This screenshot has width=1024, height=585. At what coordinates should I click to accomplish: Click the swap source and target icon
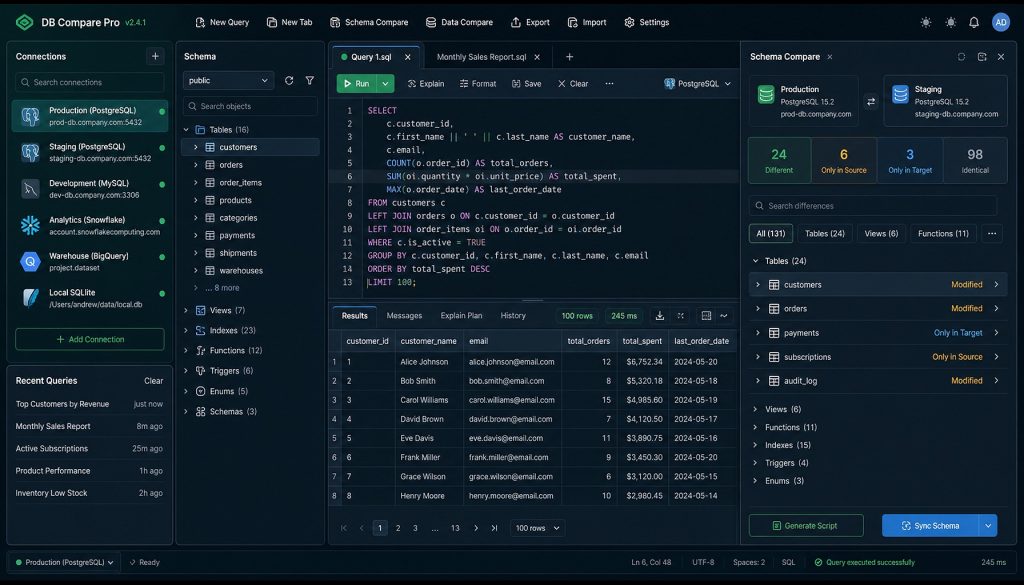[x=871, y=102]
